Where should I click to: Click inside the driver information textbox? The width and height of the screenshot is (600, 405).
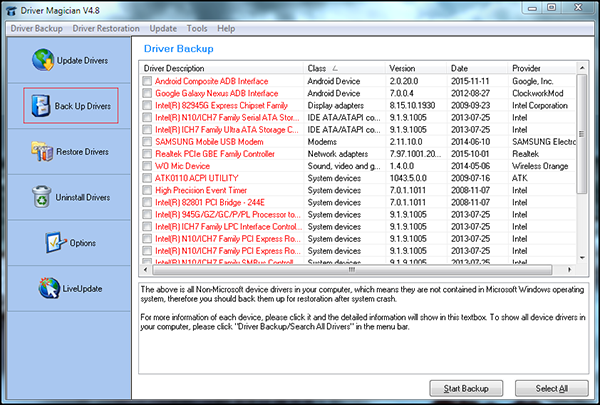[364, 328]
